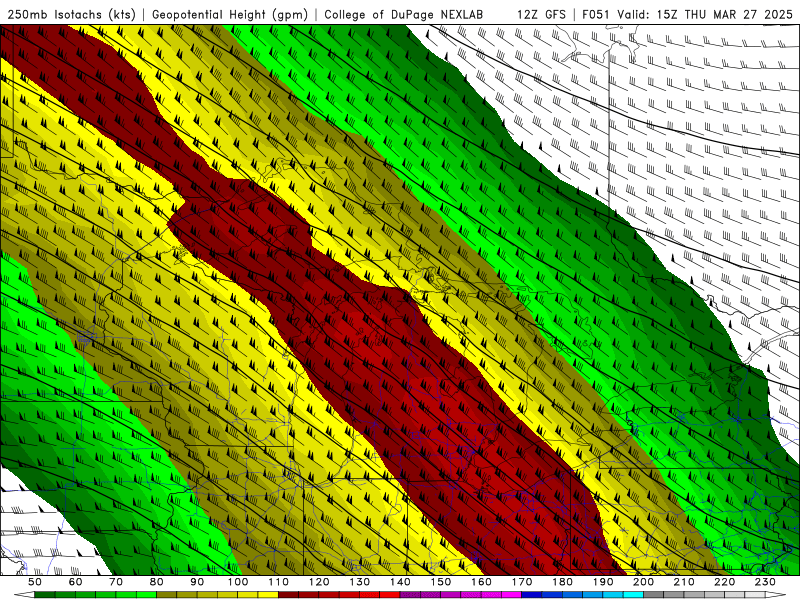Click the 'College of DuPage NEXLAB' text
This screenshot has width=800, height=600.
403,15
